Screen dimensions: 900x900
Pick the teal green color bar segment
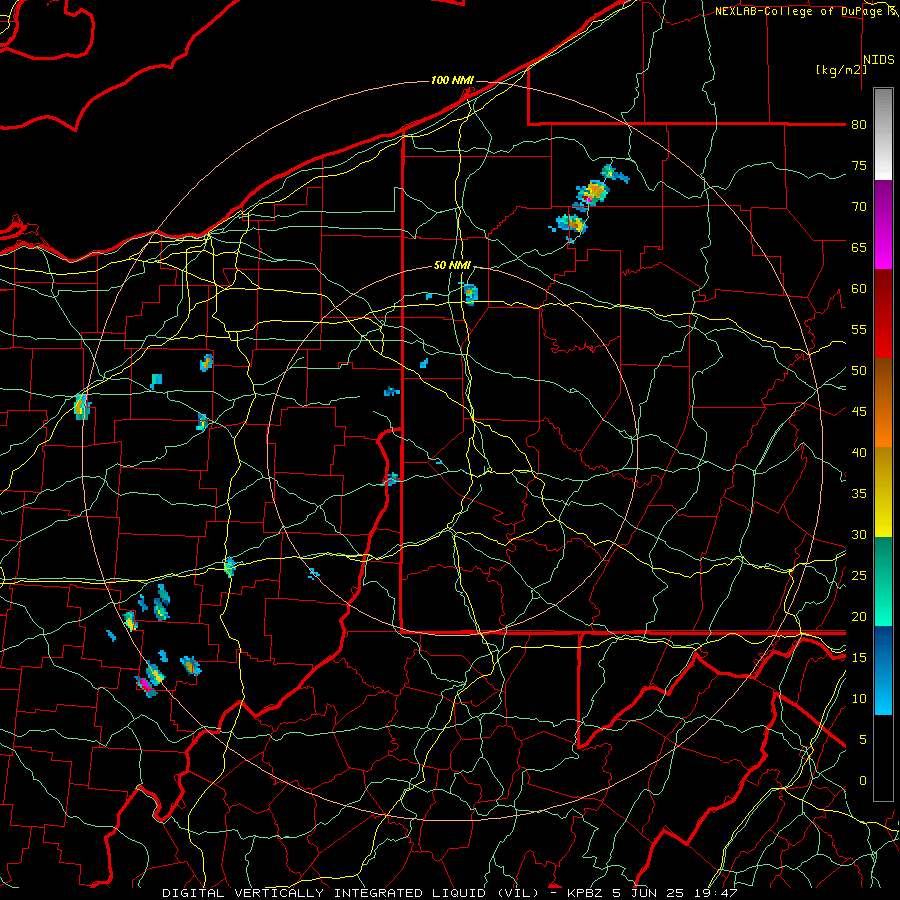coord(883,581)
